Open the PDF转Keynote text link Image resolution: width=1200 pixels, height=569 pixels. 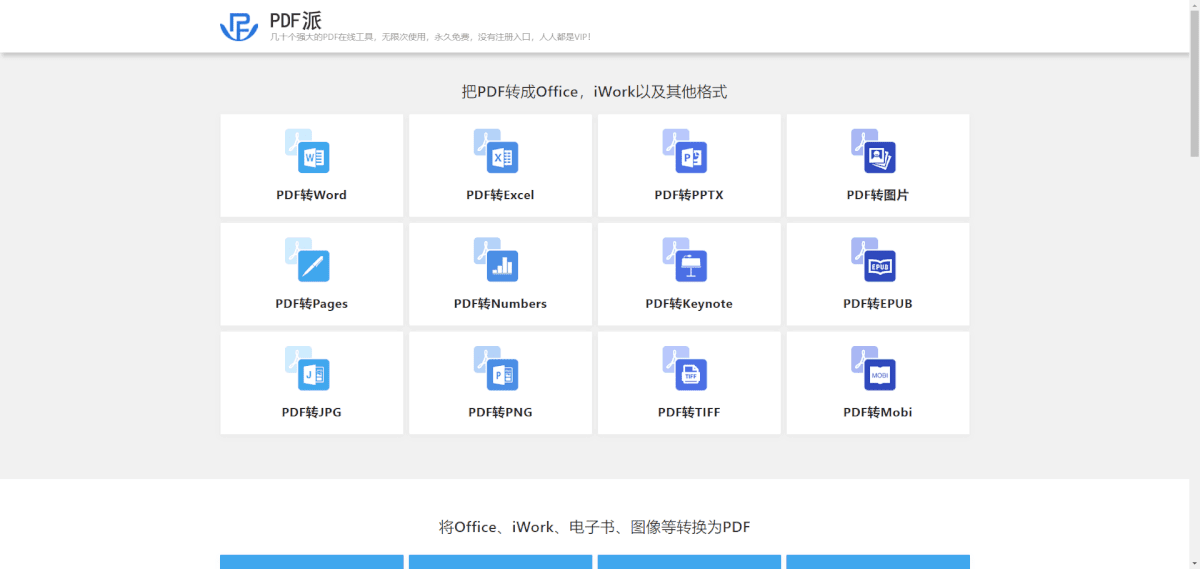688,304
